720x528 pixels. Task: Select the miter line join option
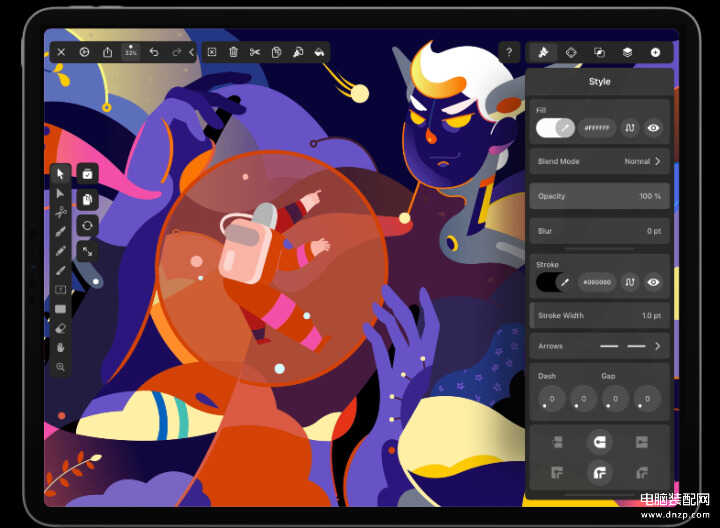click(x=557, y=472)
